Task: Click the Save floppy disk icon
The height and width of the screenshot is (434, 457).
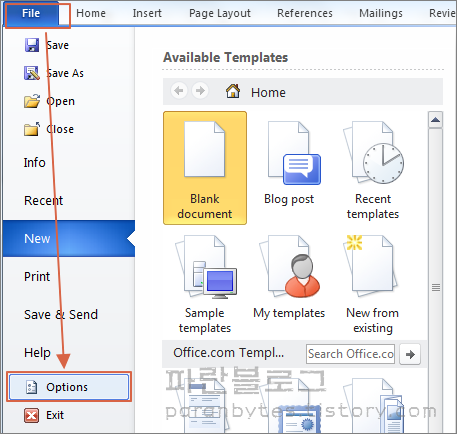Action: 32,45
